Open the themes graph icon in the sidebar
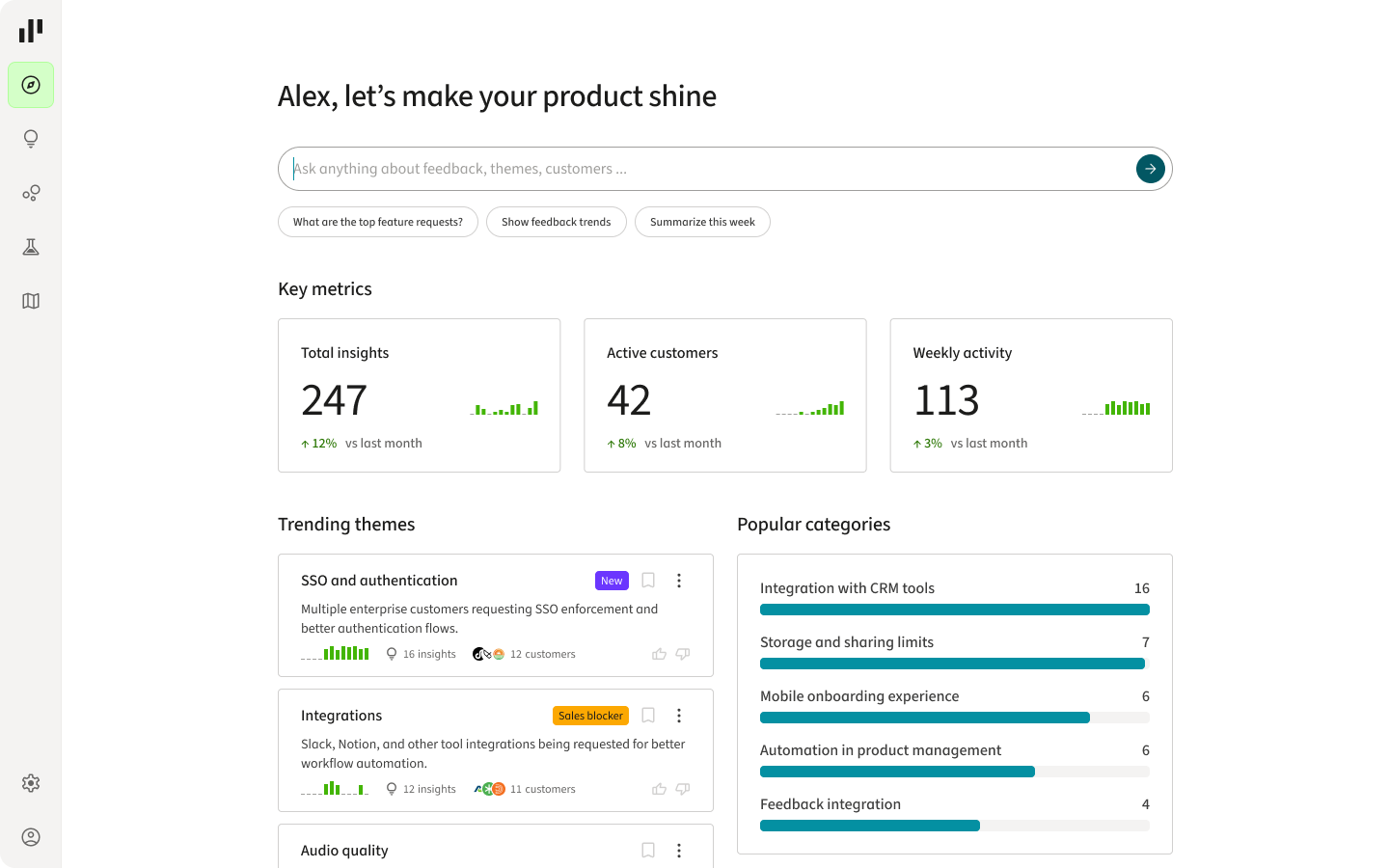This screenshot has height=868, width=1389. tap(30, 192)
